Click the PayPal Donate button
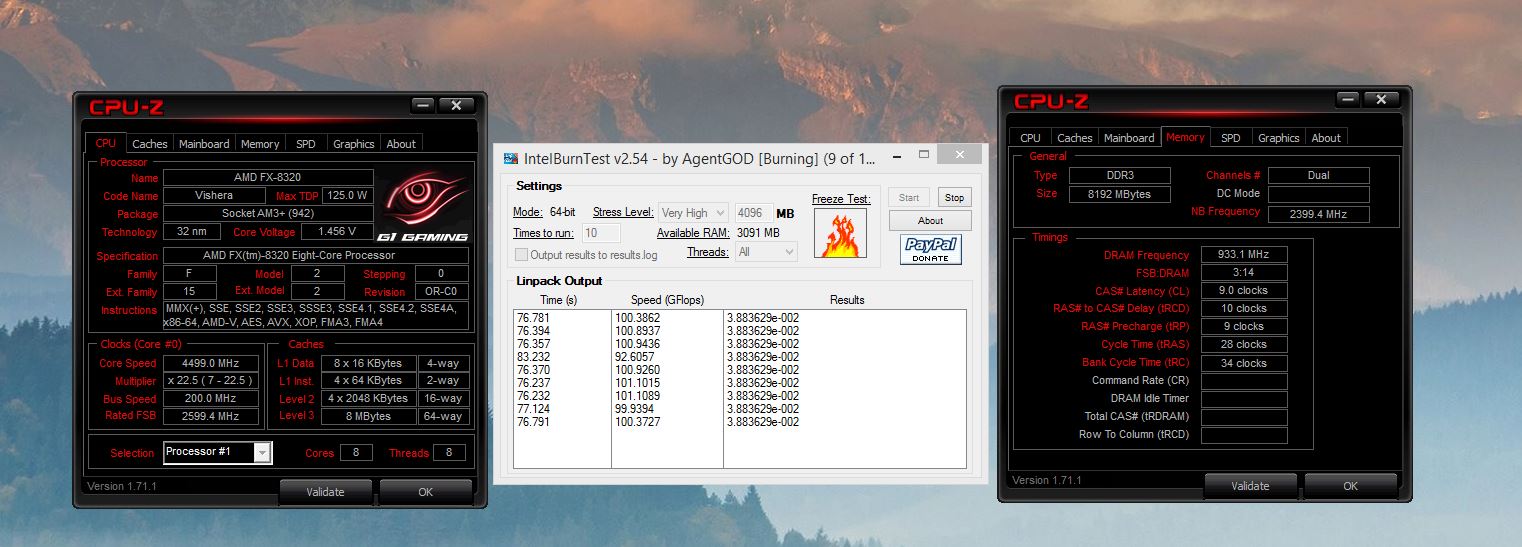The height and width of the screenshot is (547, 1522). coord(931,250)
